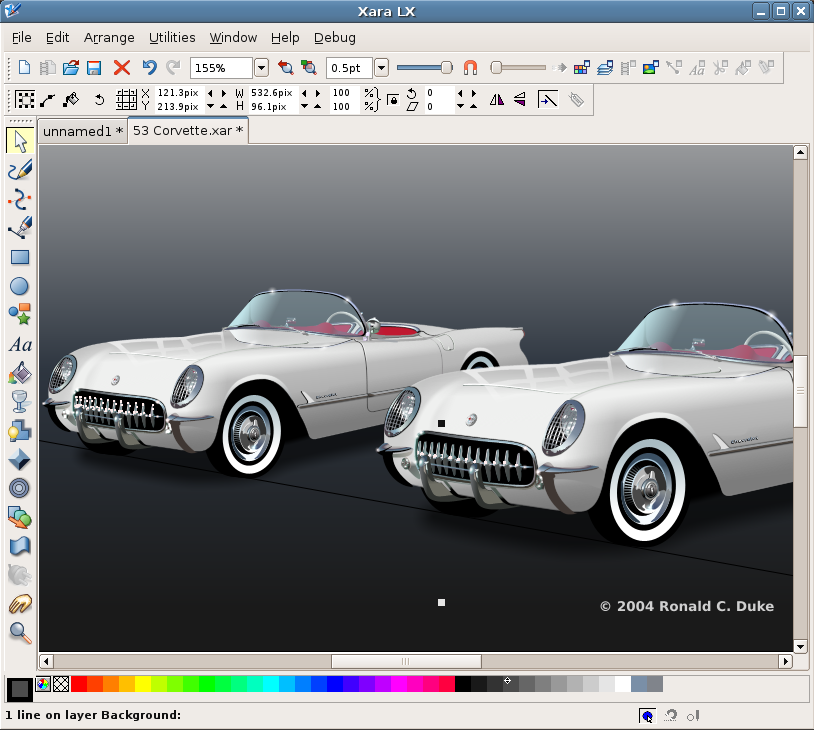Decrease rotation angle with arrow

(x=460, y=93)
